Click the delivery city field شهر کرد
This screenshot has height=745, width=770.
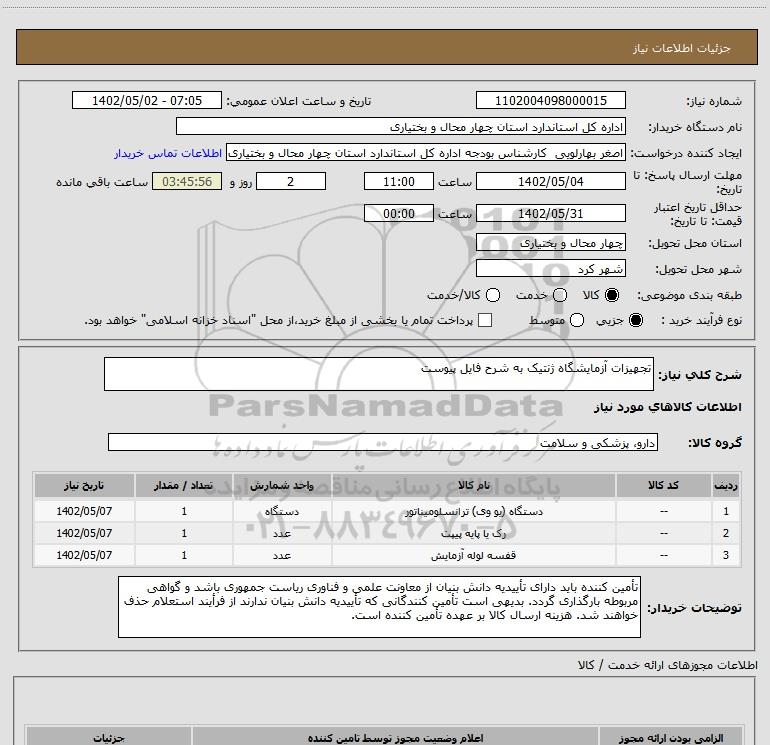click(550, 269)
